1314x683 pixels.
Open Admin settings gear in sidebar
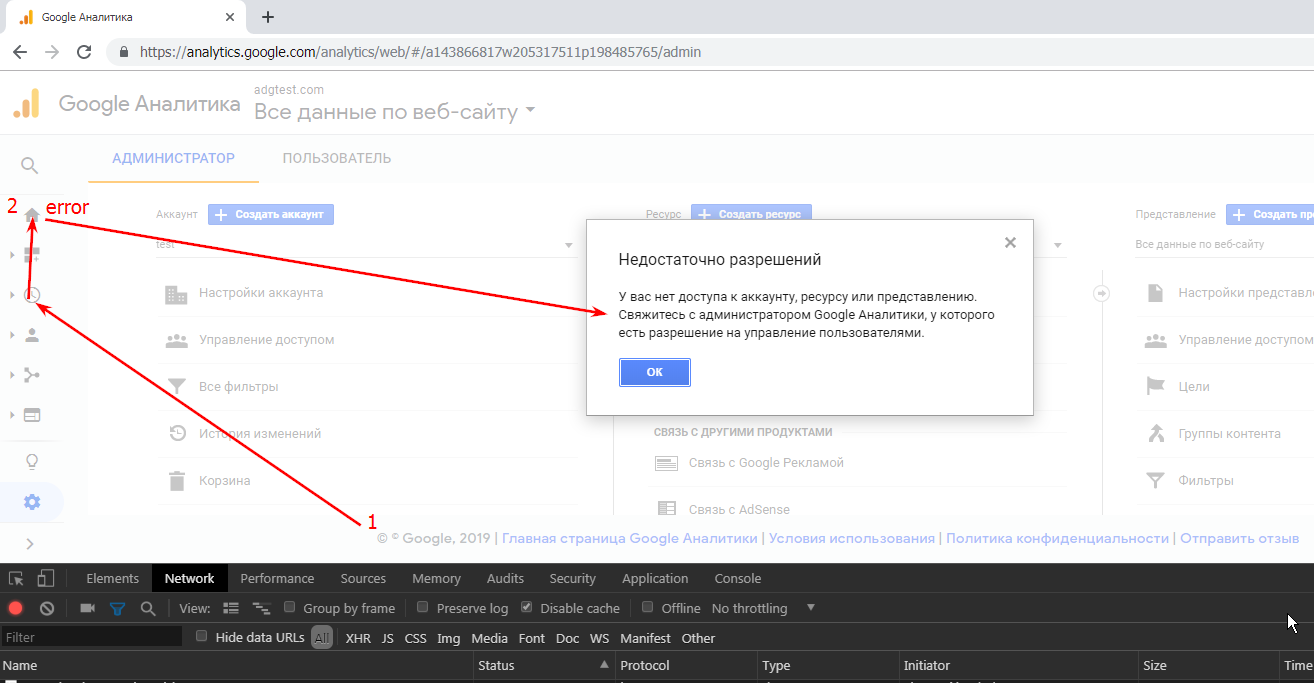30,502
